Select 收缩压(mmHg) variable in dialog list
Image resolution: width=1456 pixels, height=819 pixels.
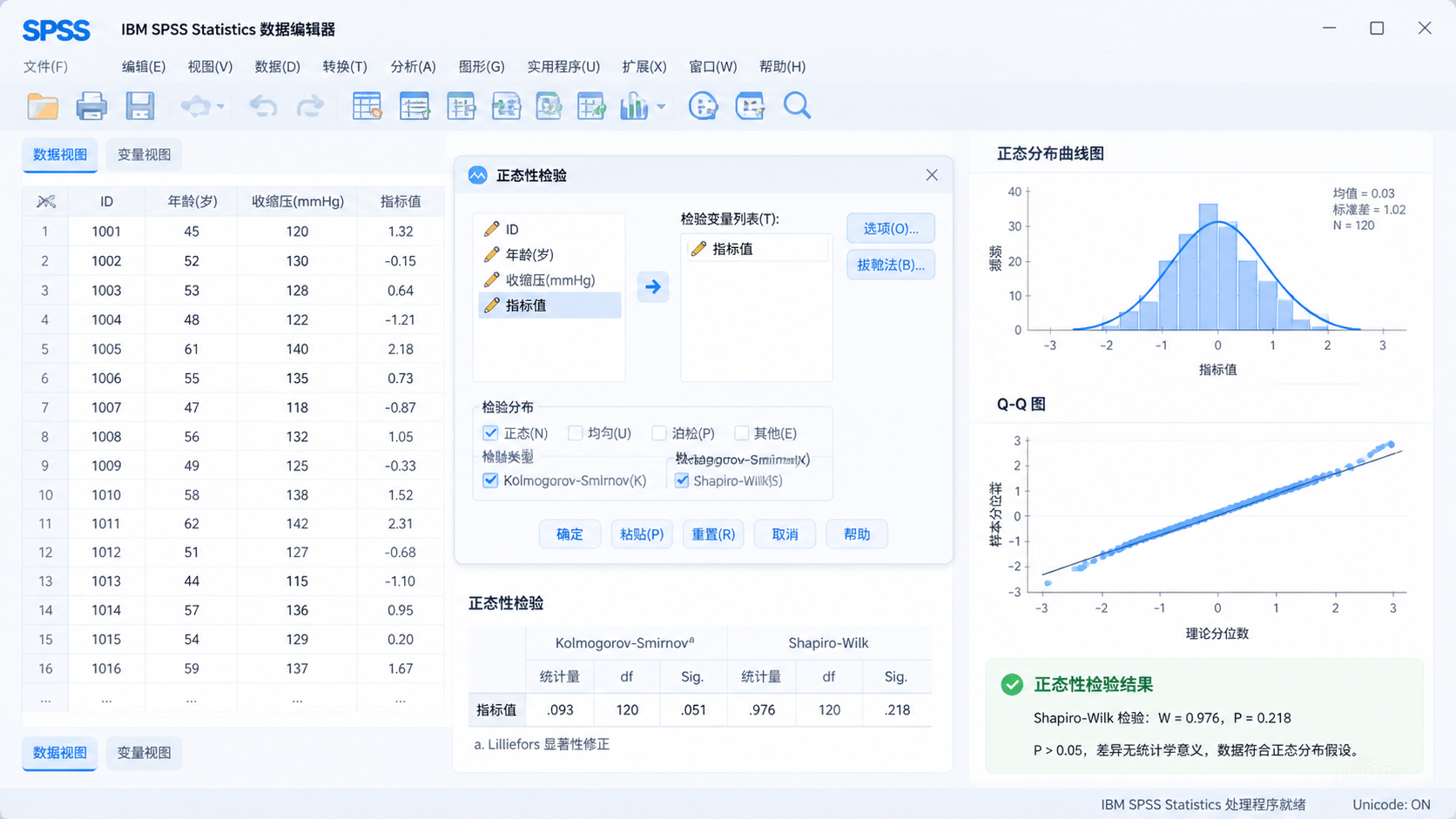tap(549, 279)
